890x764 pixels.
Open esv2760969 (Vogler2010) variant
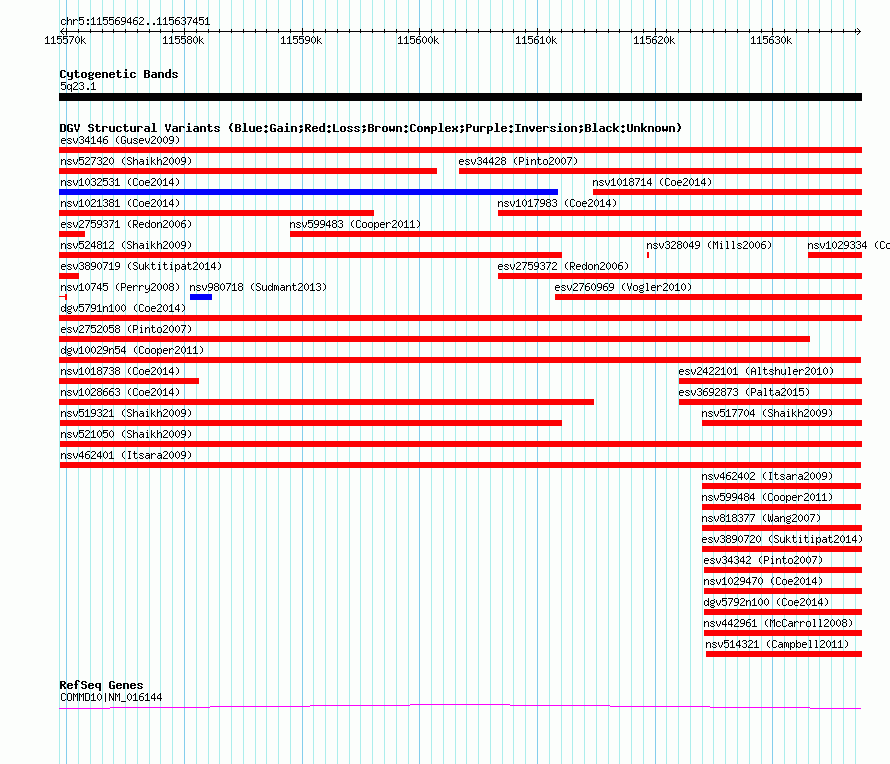click(x=624, y=287)
